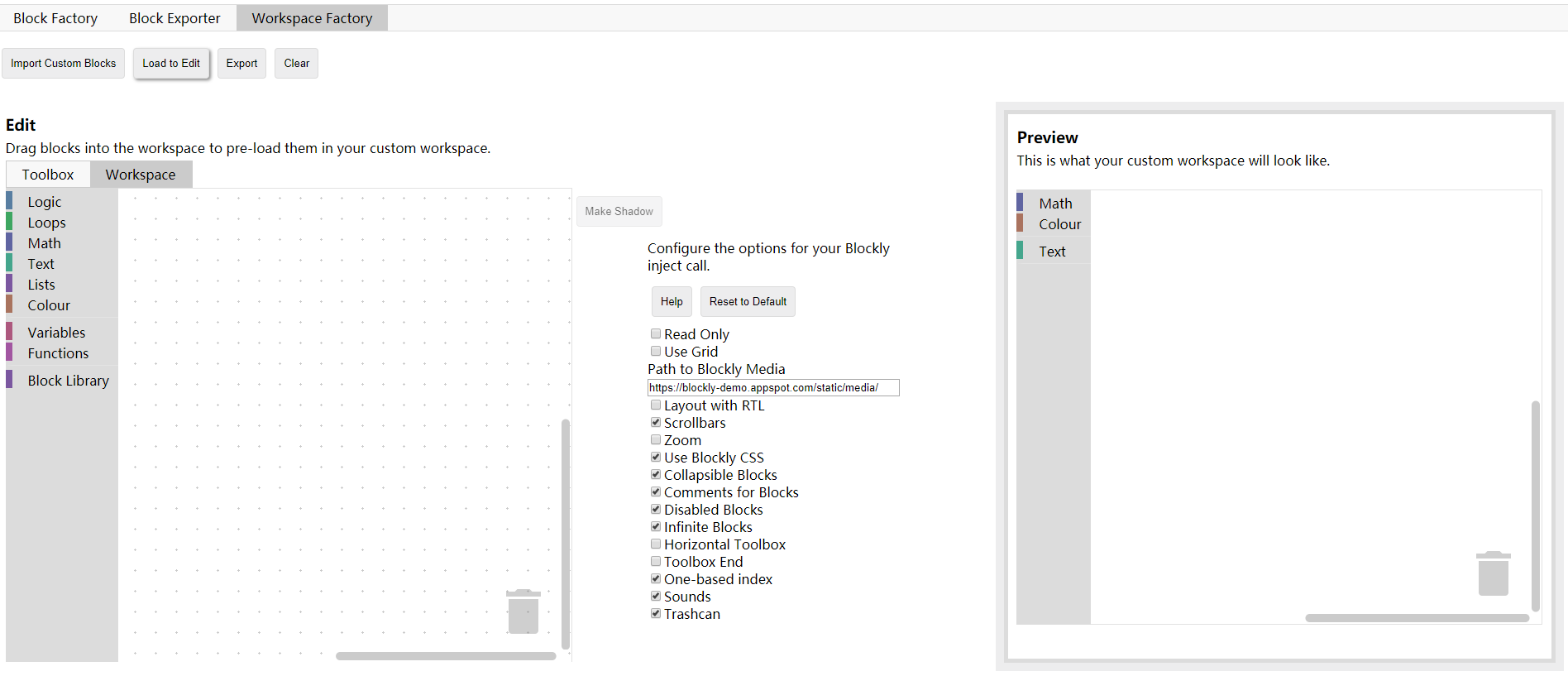Open the Logic toolbox category
1568x676 pixels.
(x=45, y=202)
